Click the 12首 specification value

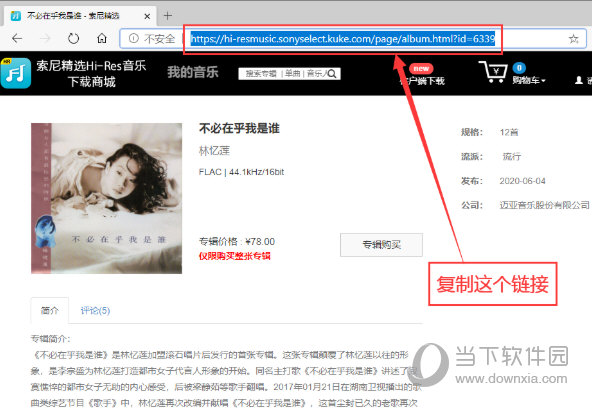[509, 132]
